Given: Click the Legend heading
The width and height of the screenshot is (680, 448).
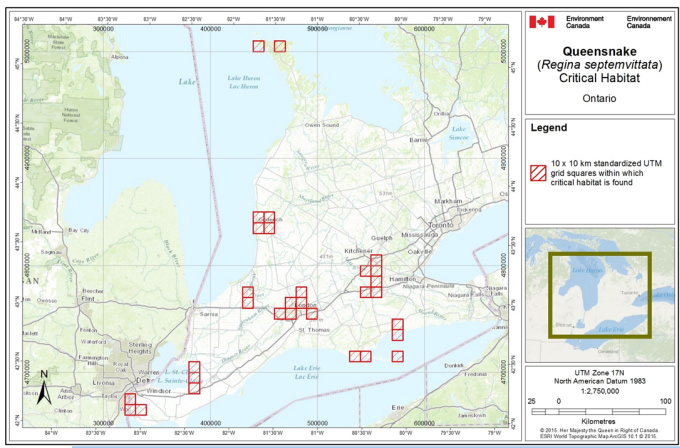Looking at the screenshot, I should [x=548, y=129].
